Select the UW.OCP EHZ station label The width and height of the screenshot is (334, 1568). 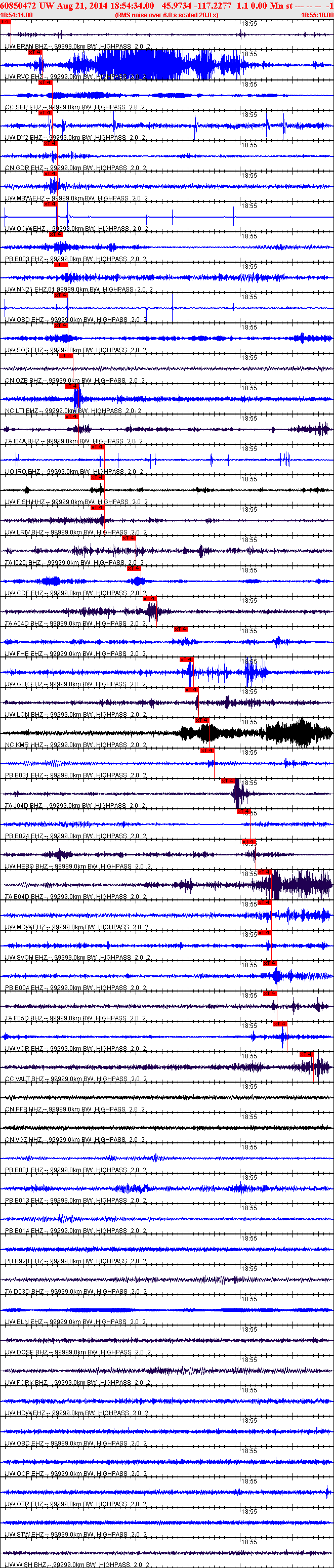(75, 1474)
